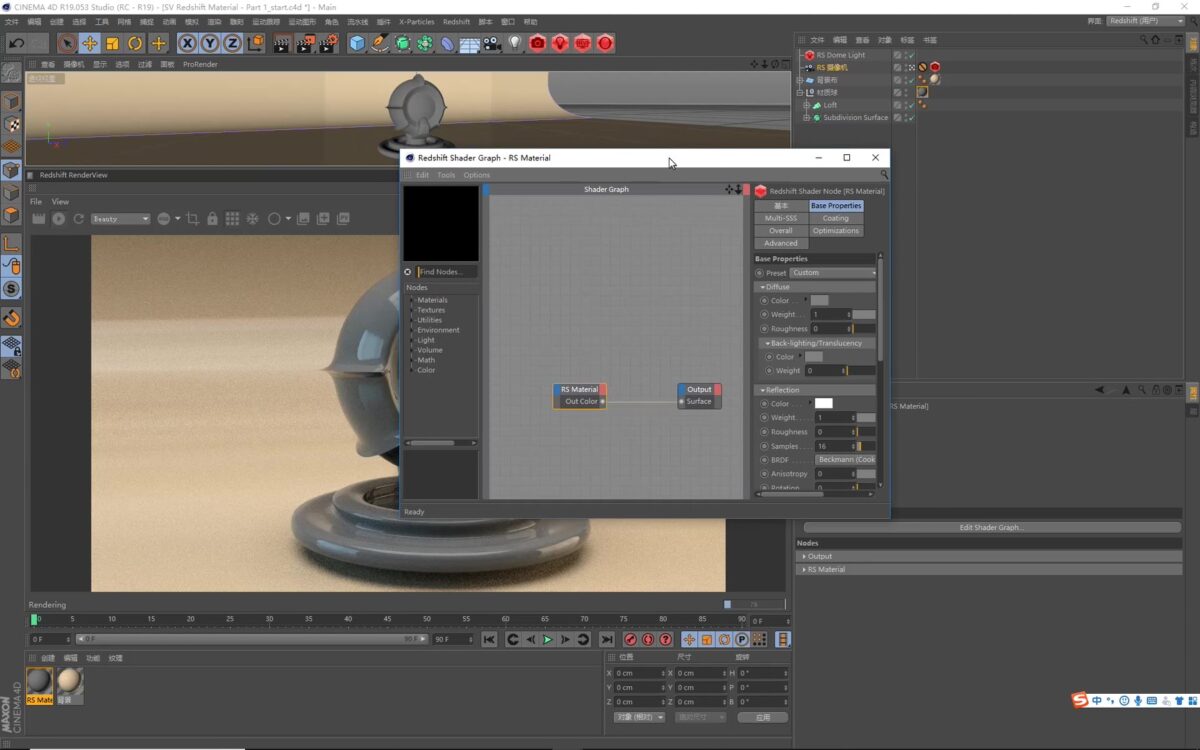Screen dimensions: 1200x750
Task: Switch to the Multi-SSS tab
Action: 781,218
